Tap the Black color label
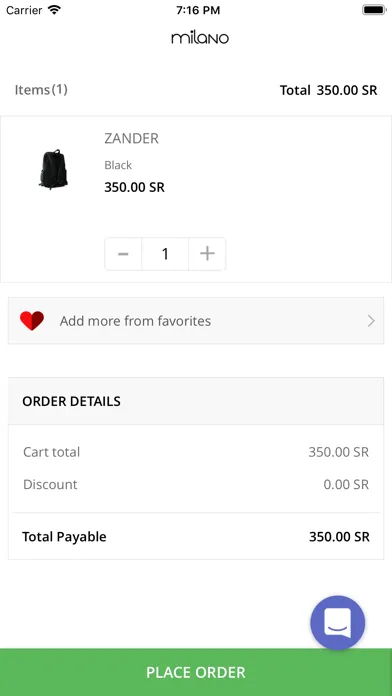Screen dimensions: 392x696 (118, 165)
